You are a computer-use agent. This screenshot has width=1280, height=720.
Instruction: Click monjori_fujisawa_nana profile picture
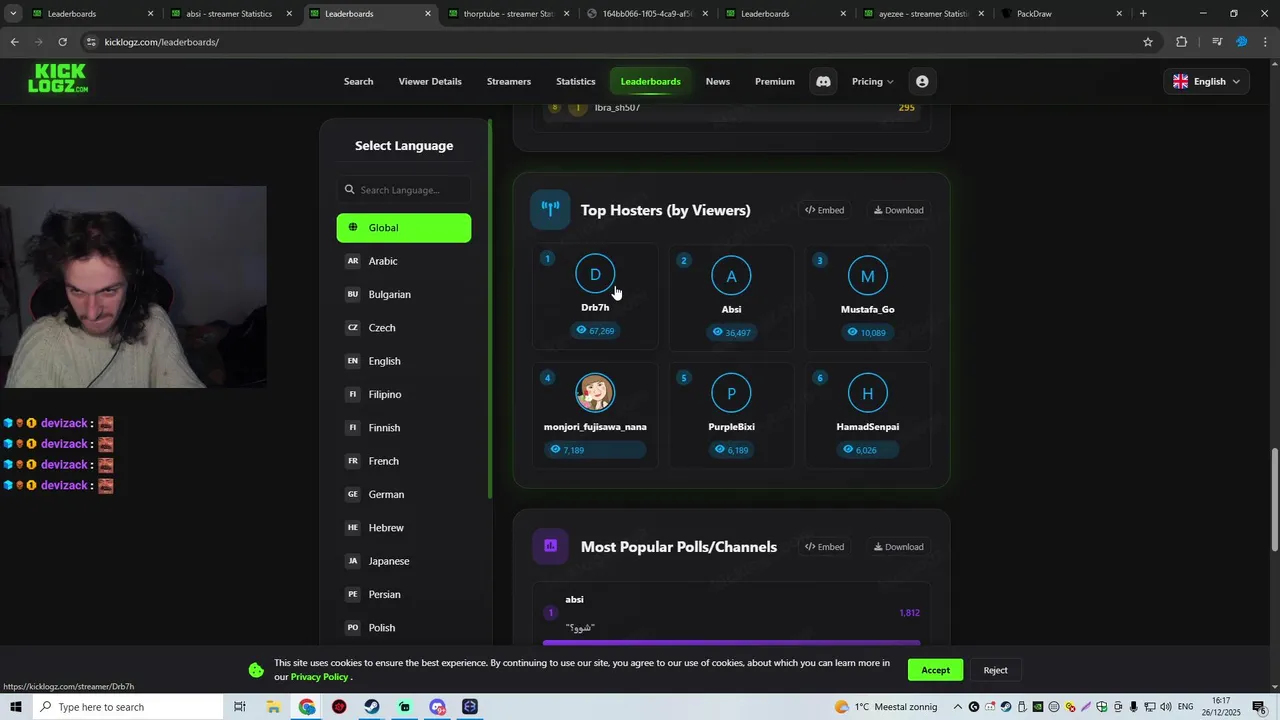(595, 393)
